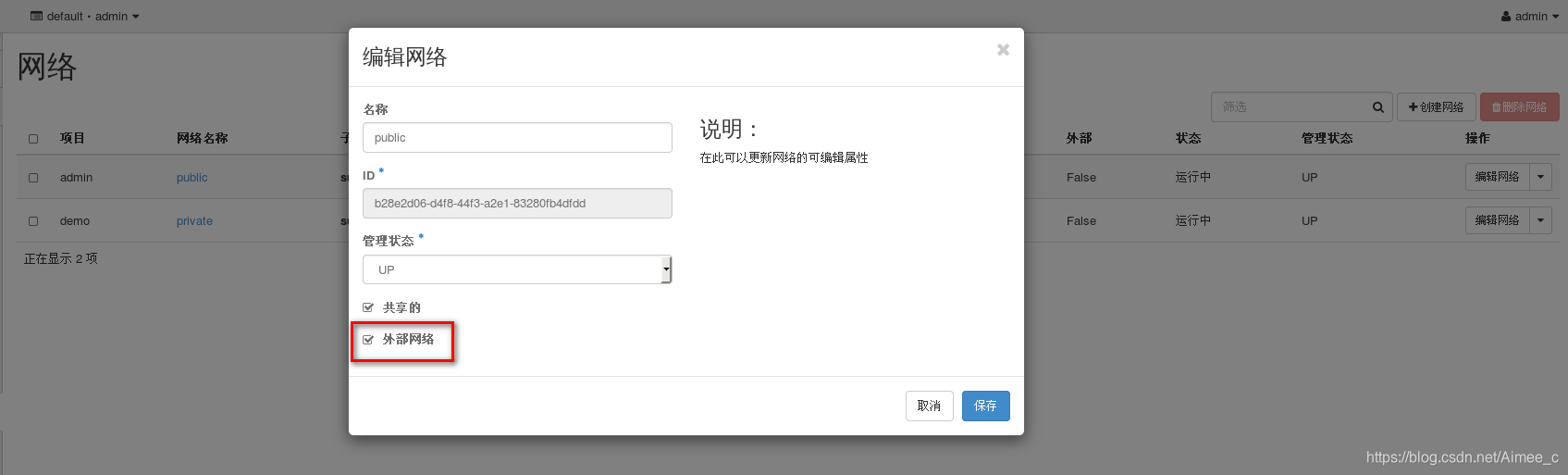Click False in the private row

coord(1081,221)
